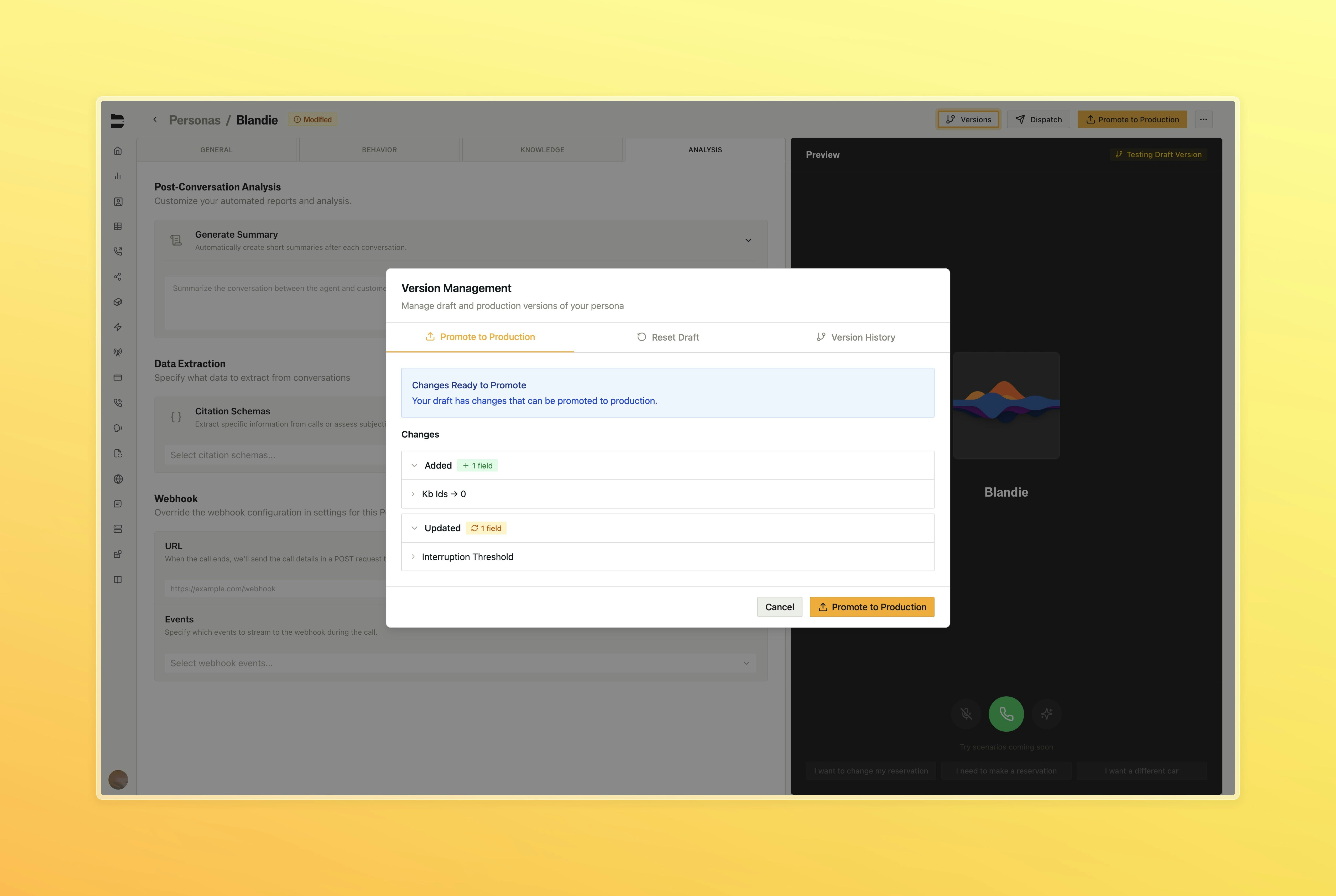
Task: Collapse the Added changes section
Action: [415, 465]
